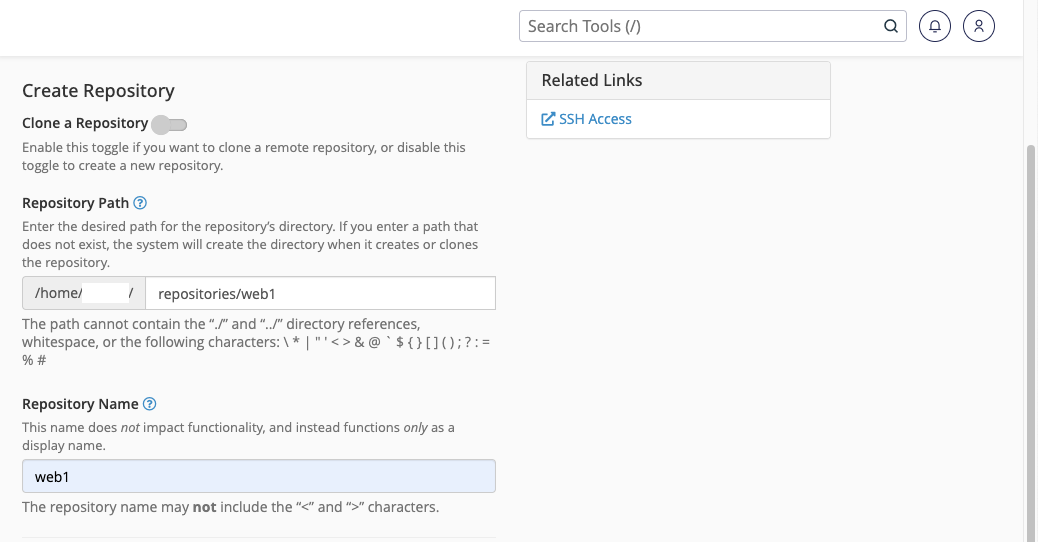This screenshot has height=542, width=1038.
Task: Click the Repository Name label text
Action: (80, 404)
